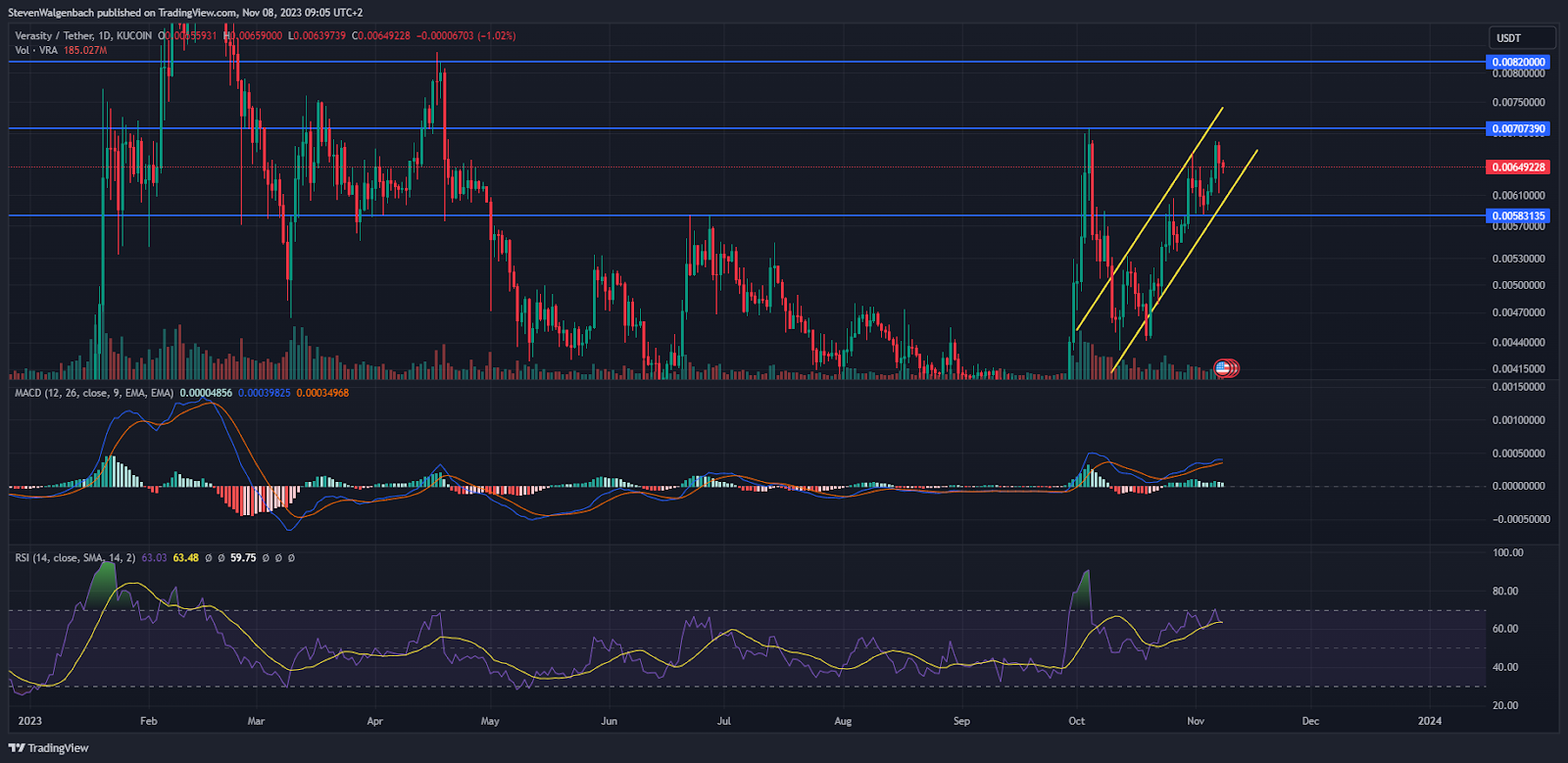Select the lower yellow channel trendline
This screenshot has height=763, width=1568.
point(1184,262)
